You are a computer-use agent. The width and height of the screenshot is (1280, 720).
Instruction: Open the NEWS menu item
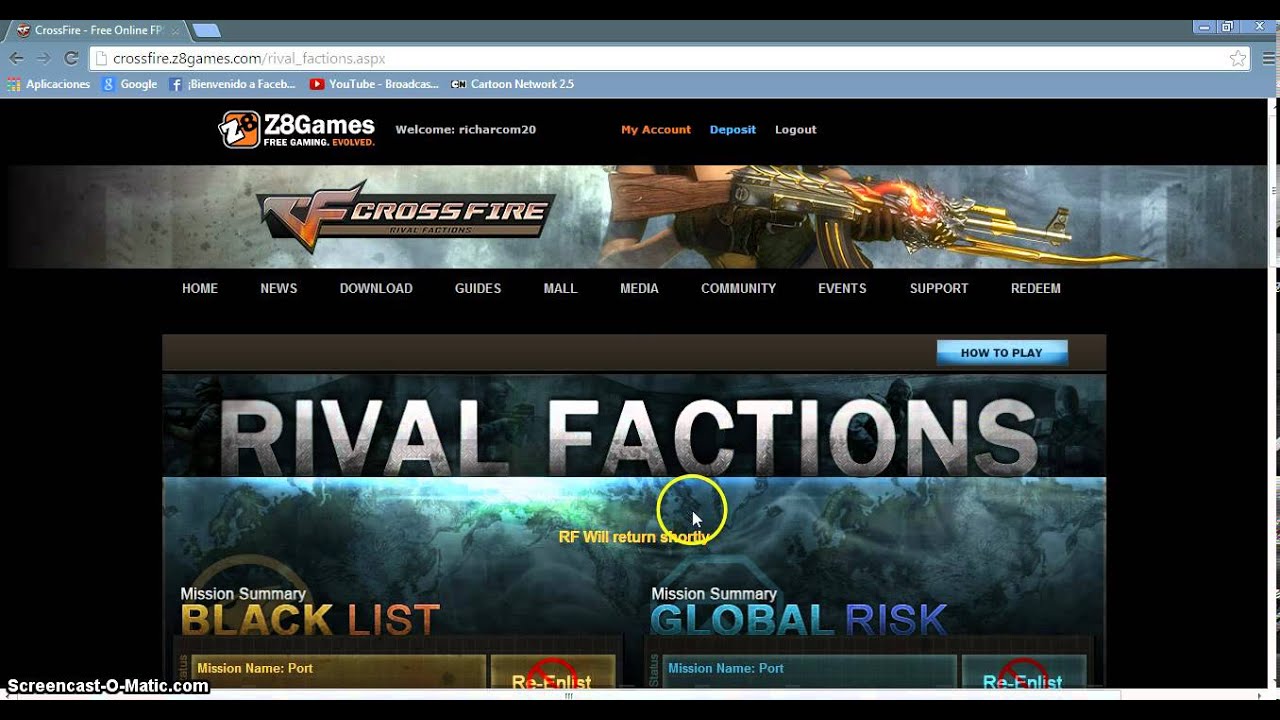click(279, 288)
